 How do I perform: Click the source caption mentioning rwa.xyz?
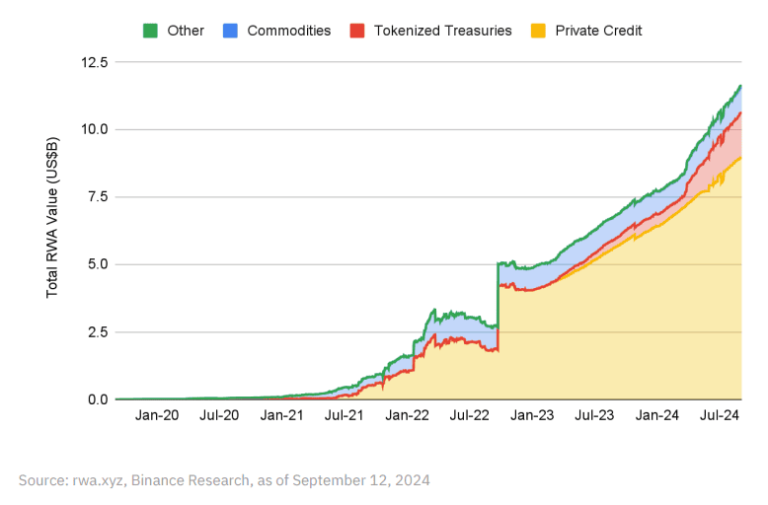pyautogui.click(x=224, y=480)
